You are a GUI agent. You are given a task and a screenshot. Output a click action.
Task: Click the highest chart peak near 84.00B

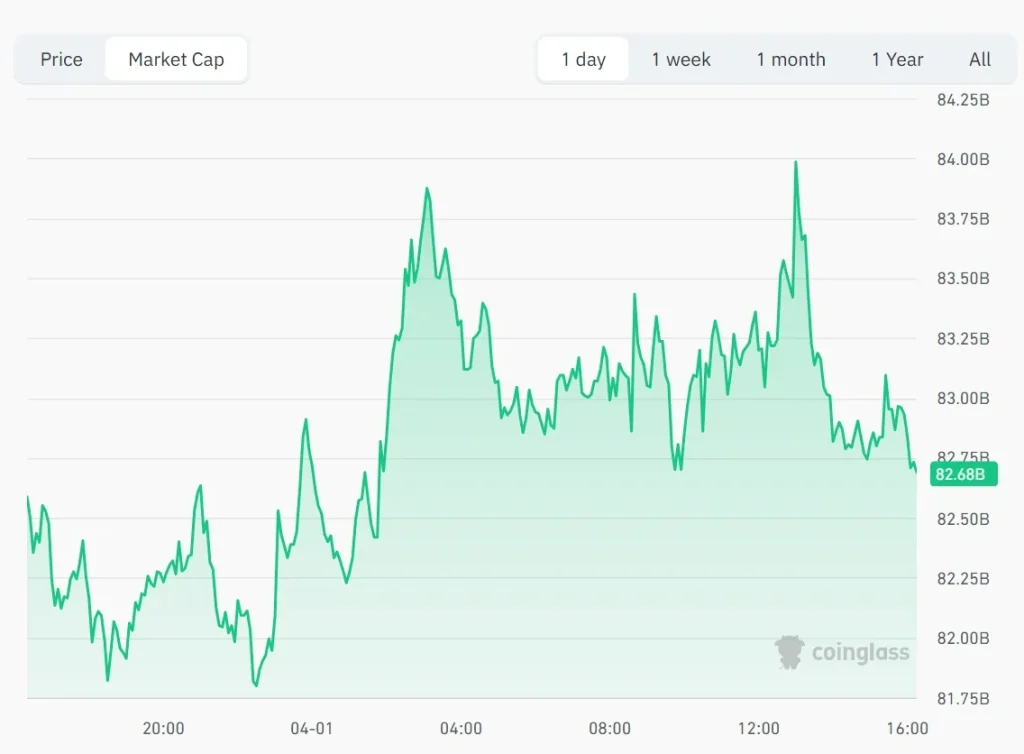click(796, 163)
